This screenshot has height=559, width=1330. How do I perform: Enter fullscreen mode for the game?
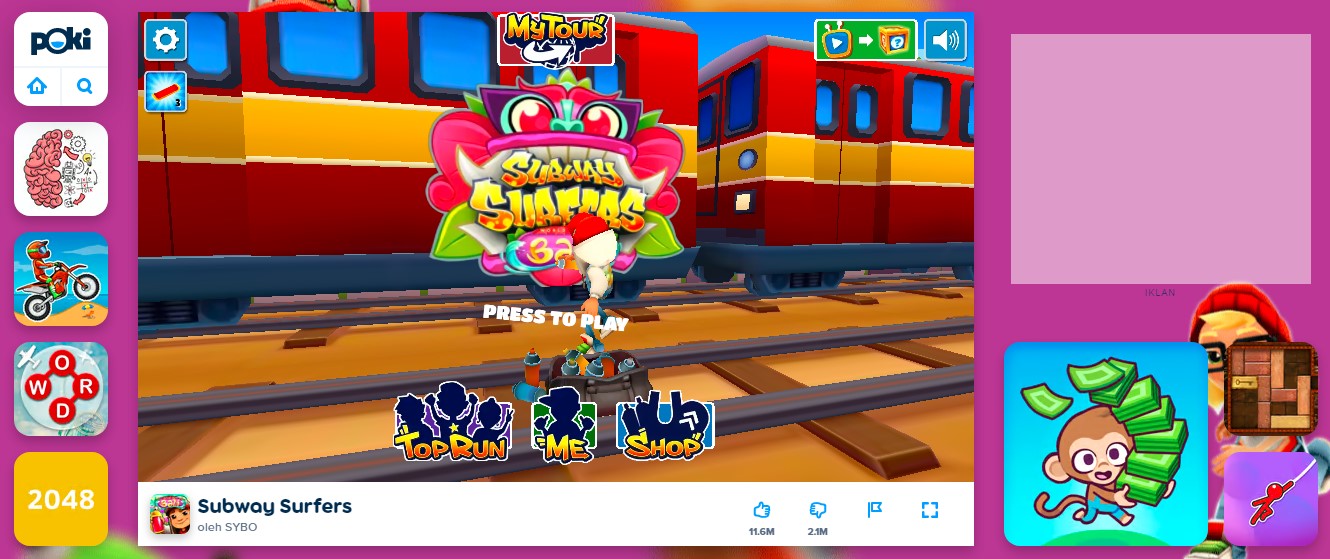click(930, 511)
